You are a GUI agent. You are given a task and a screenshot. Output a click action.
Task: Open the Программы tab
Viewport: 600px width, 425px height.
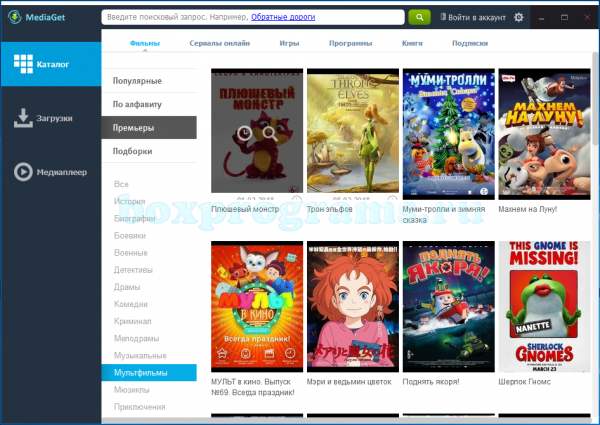(351, 43)
